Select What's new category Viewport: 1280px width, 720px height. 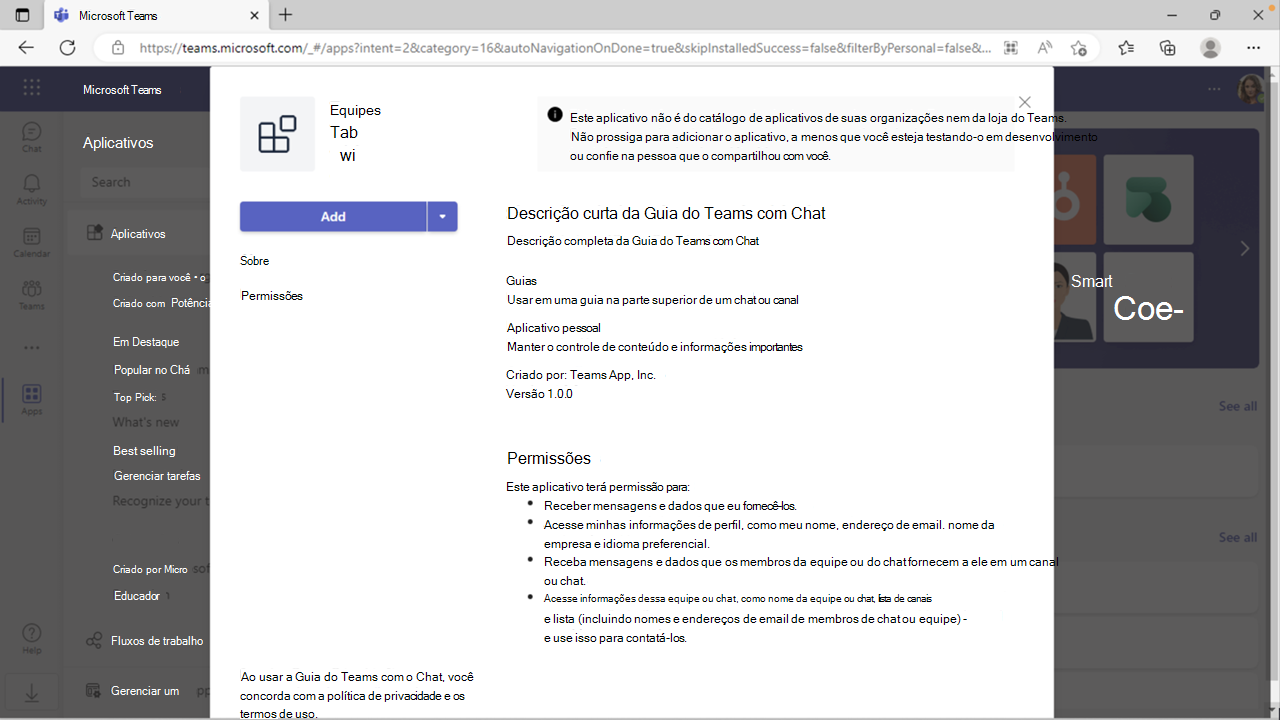click(x=146, y=422)
